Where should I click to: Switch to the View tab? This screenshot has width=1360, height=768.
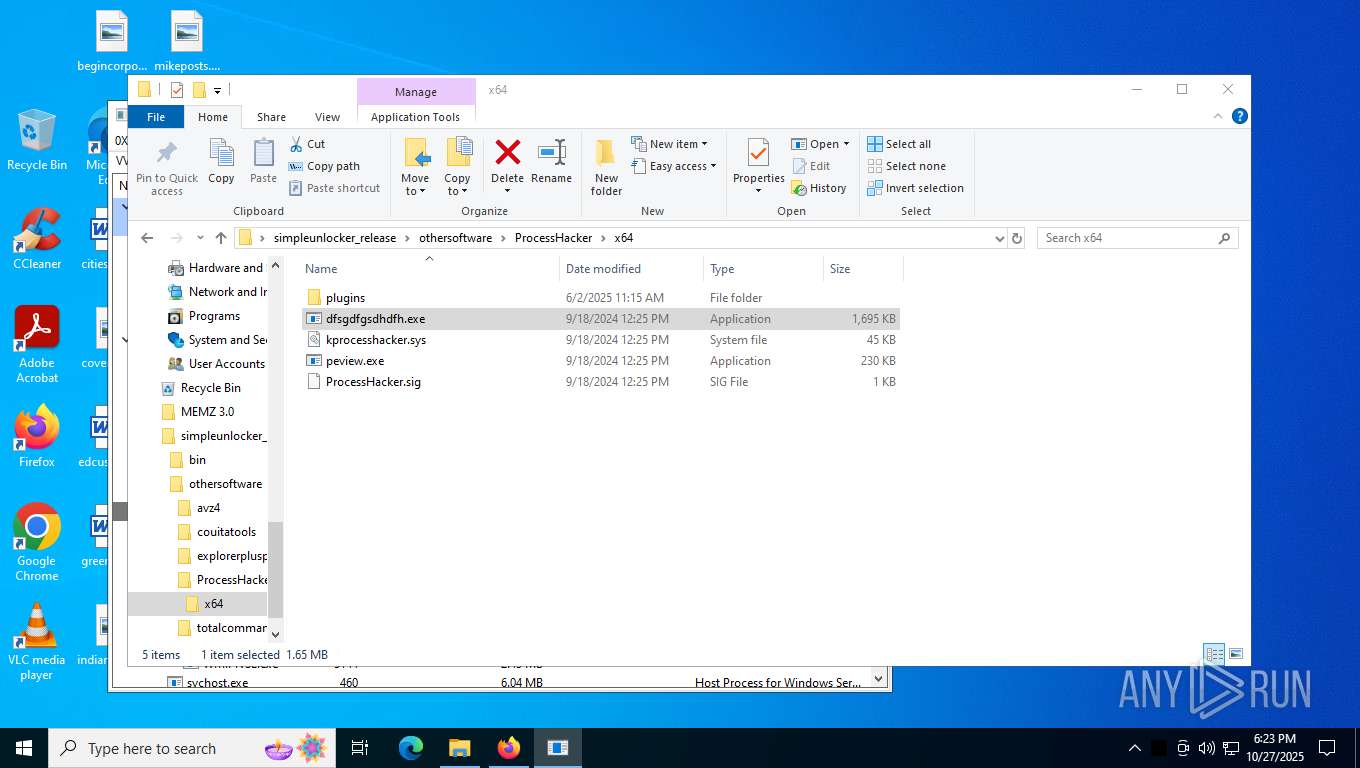[x=327, y=117]
